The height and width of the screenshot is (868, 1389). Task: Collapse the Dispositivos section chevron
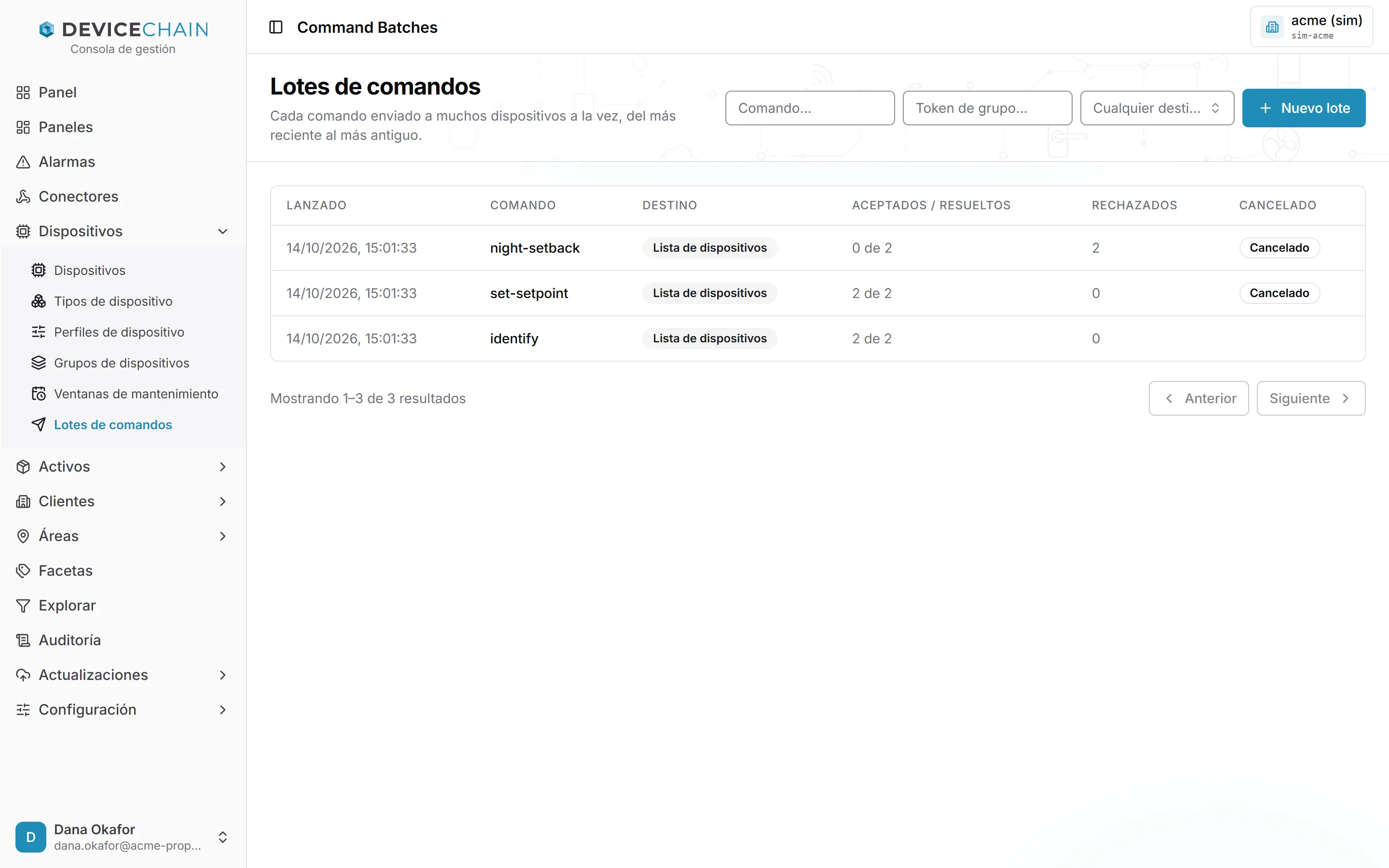coord(223,231)
